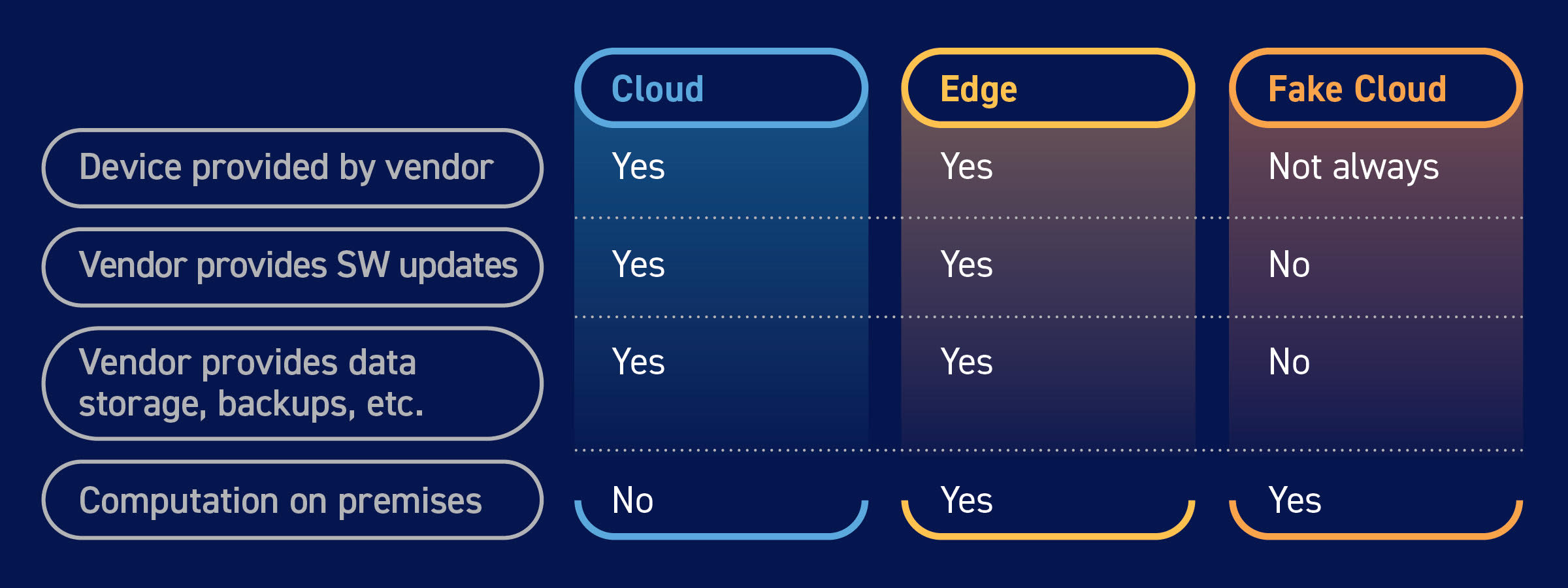Select the Vendor provides SW updates label
This screenshot has width=1568, height=588.
click(x=292, y=267)
